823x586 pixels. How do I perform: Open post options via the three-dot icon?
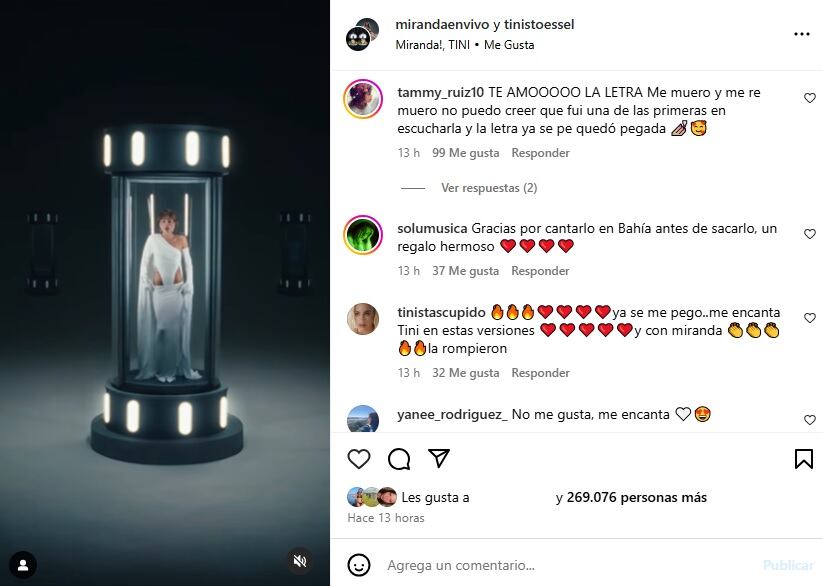point(802,33)
